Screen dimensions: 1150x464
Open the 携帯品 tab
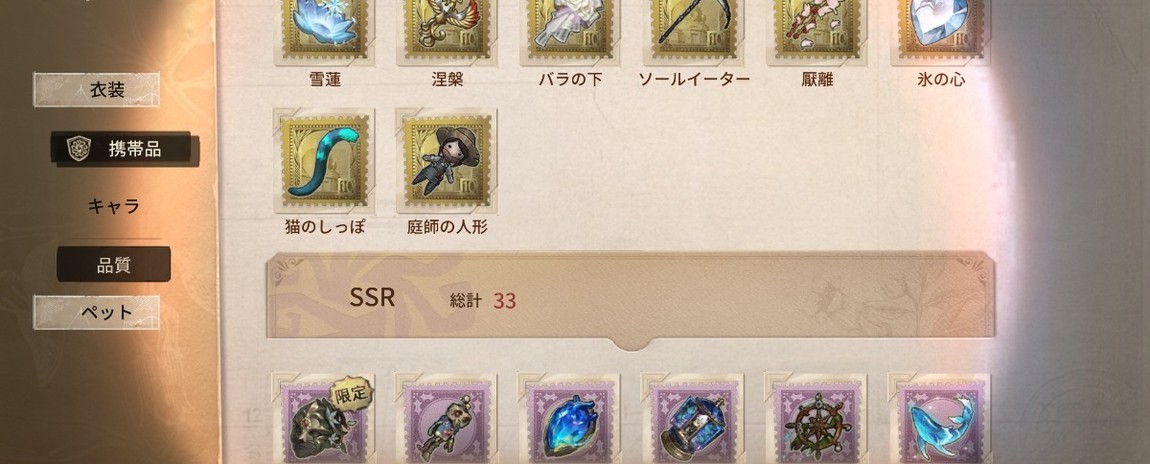point(124,149)
